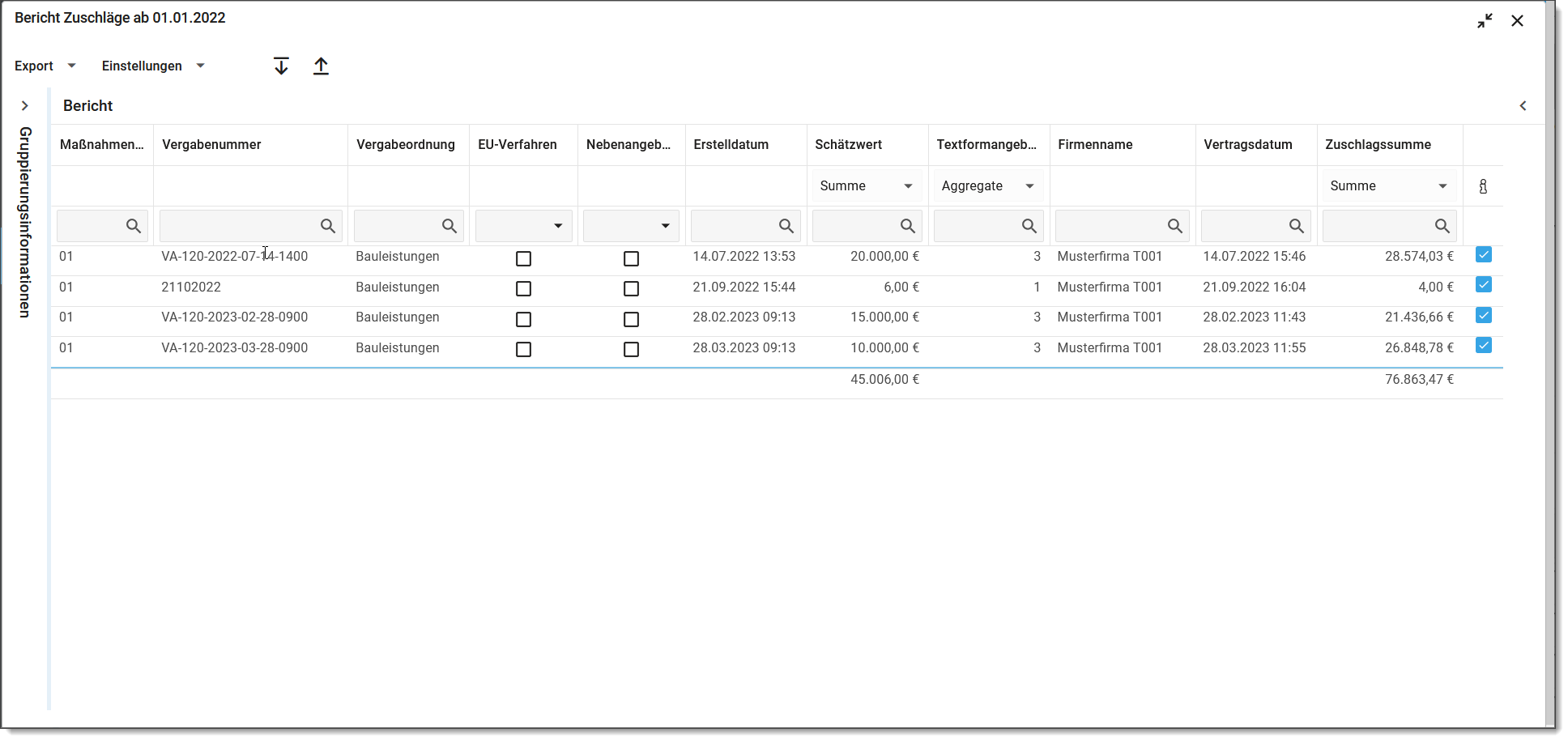1568x741 pixels.
Task: Click the upload arrow icon in toolbar
Action: point(321,66)
